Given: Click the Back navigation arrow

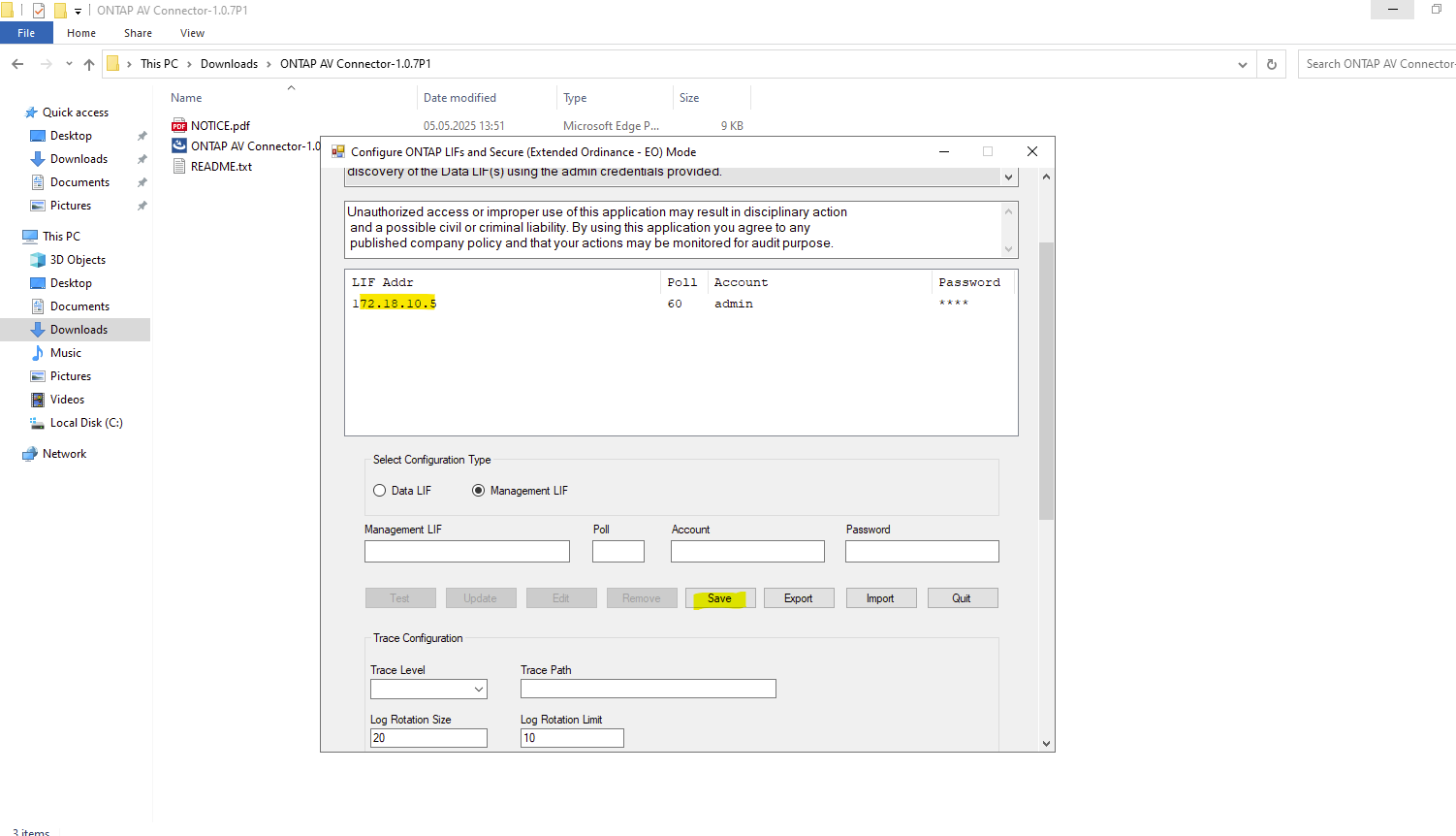Looking at the screenshot, I should click(17, 64).
